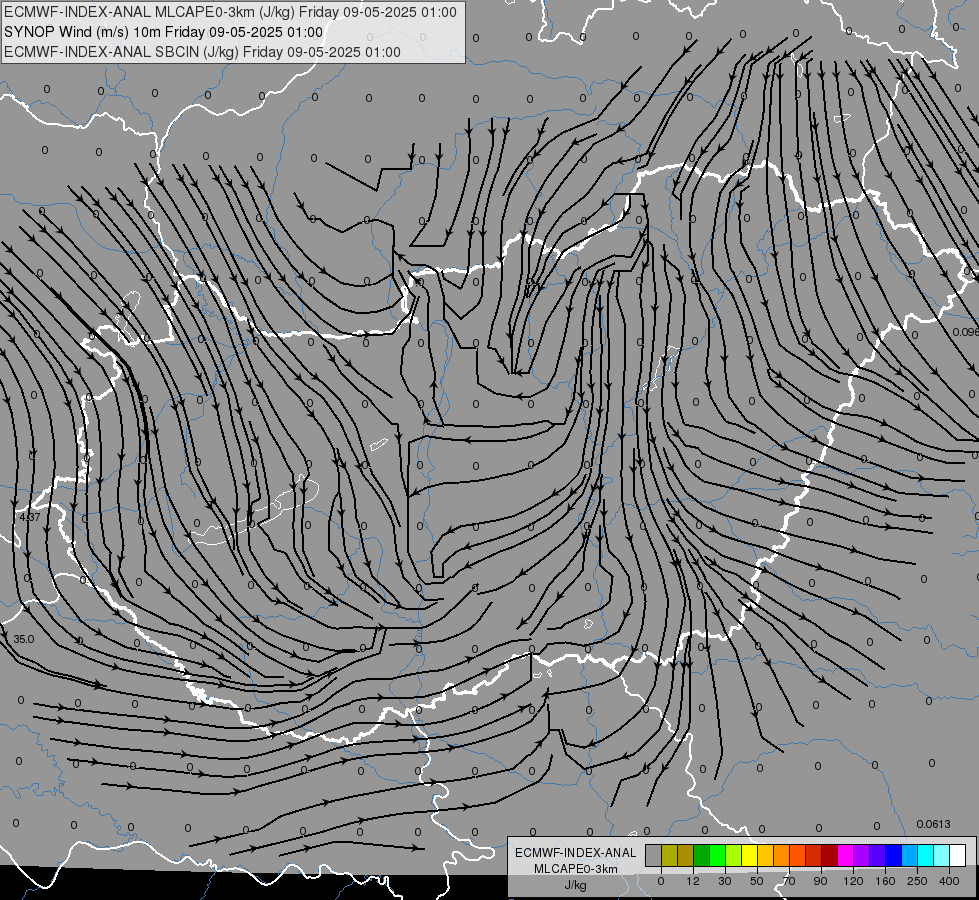
Task: Click the map value '4.37'
Action: point(30,517)
